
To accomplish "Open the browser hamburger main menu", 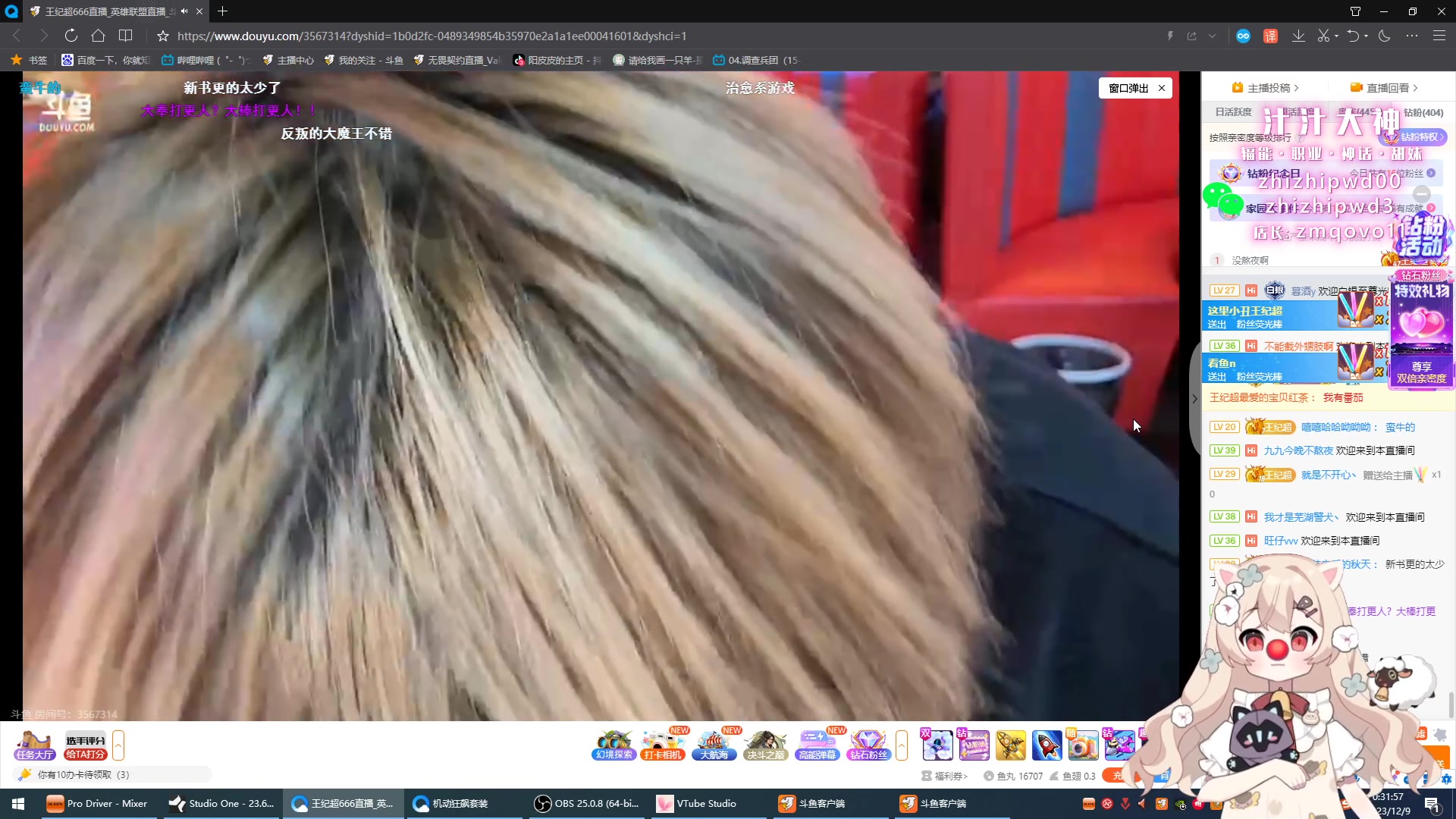I will [1439, 36].
